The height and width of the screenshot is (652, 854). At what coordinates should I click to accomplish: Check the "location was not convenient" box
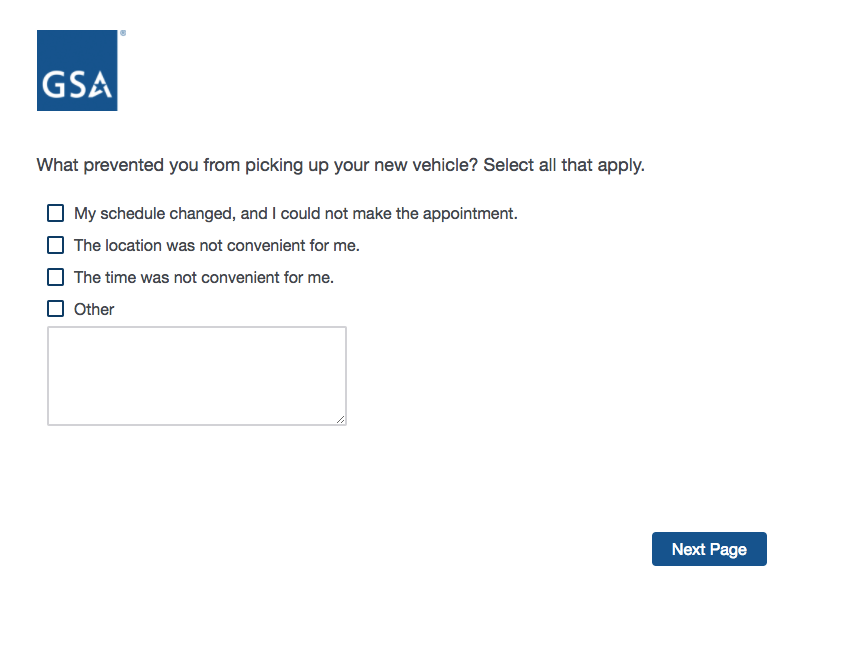[56, 245]
